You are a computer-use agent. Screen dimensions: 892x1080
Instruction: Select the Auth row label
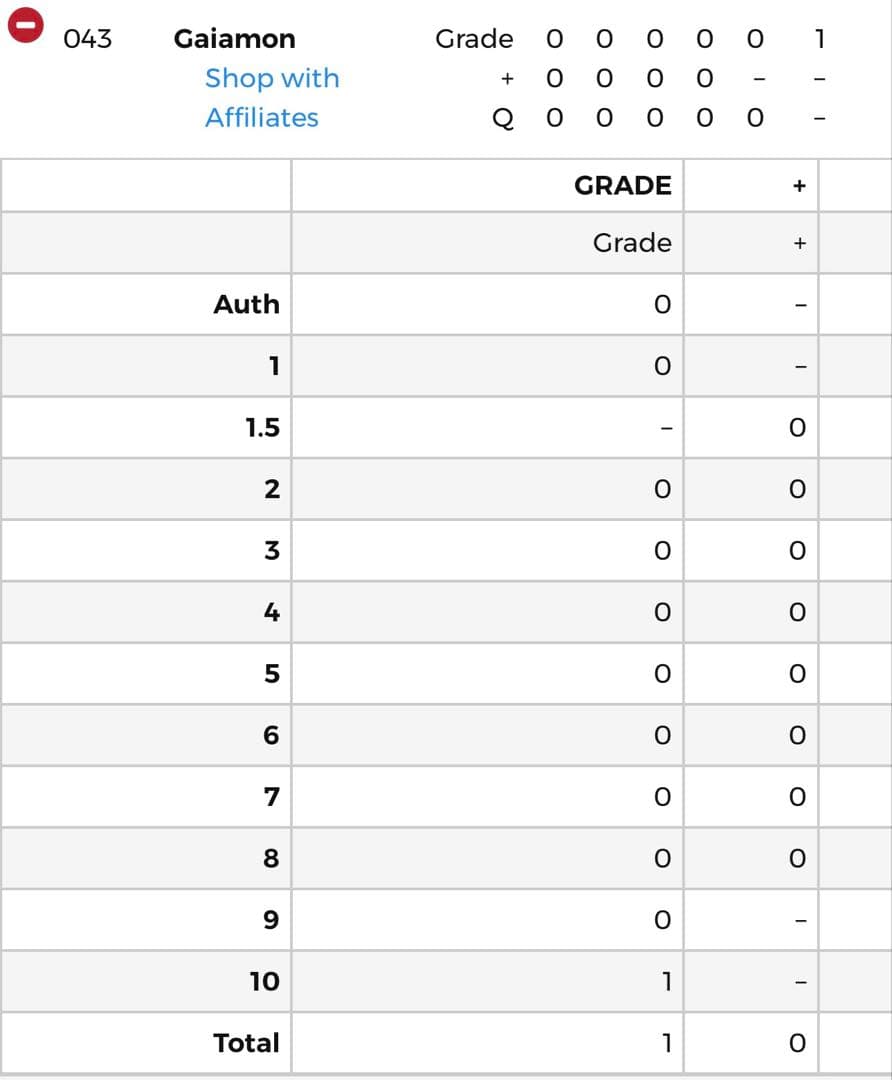click(246, 304)
